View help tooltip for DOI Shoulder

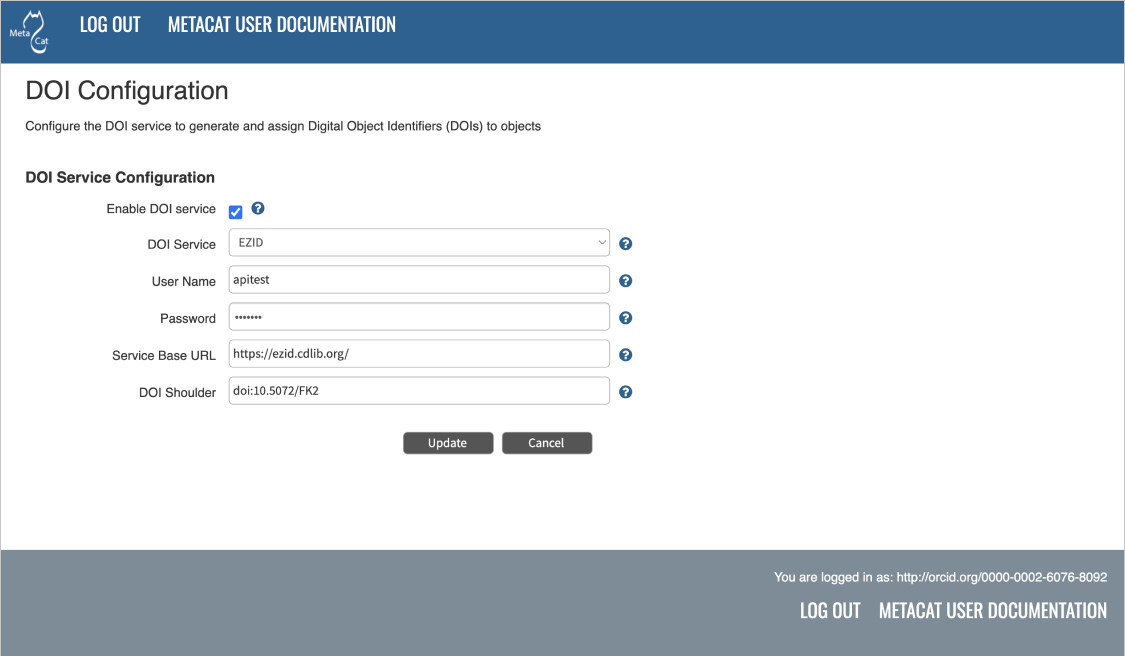pyautogui.click(x=626, y=392)
